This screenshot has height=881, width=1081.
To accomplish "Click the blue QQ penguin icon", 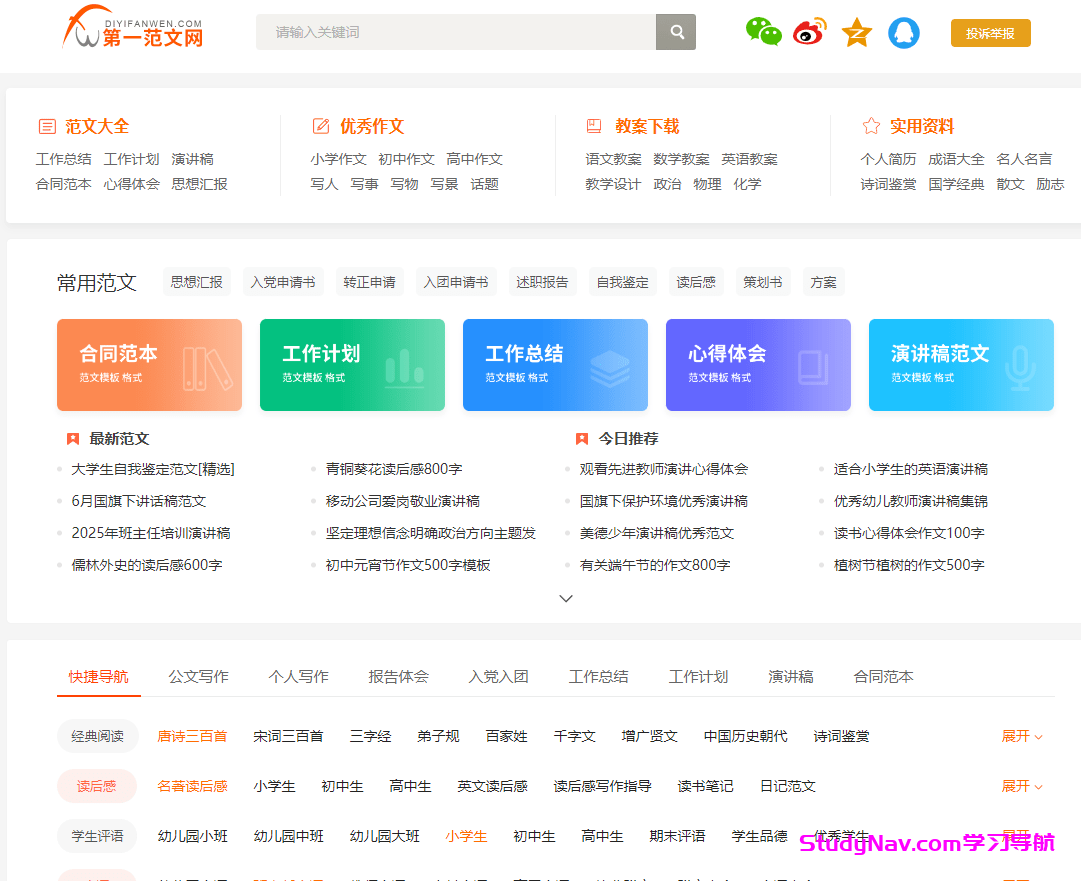I will pos(903,32).
